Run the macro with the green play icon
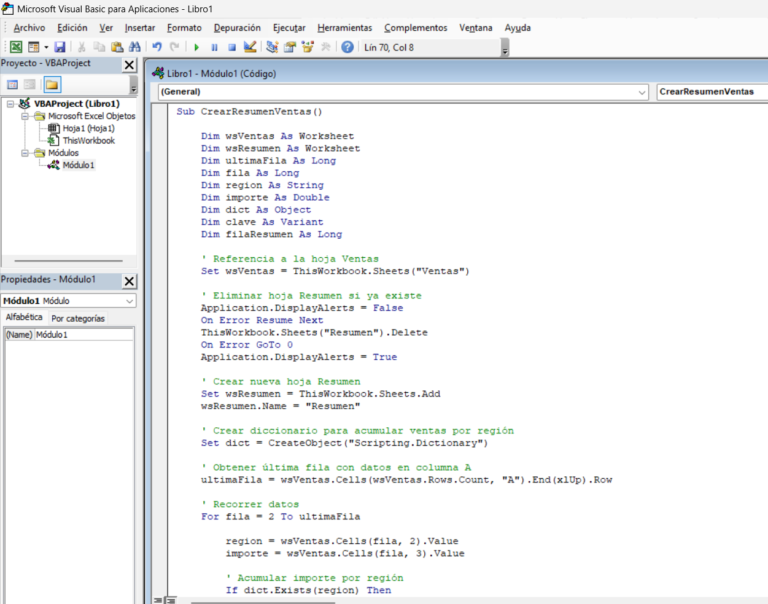The height and width of the screenshot is (604, 768). 196,47
